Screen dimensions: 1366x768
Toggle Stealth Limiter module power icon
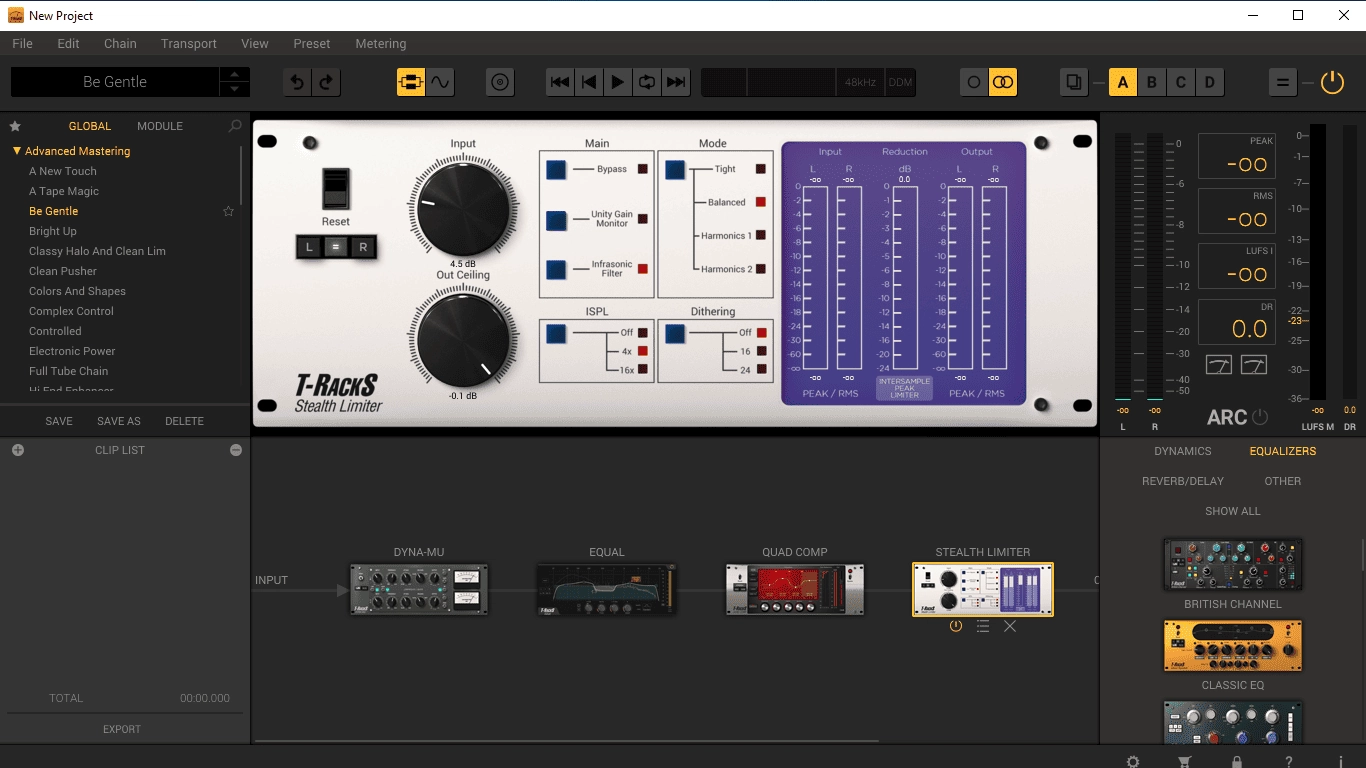956,626
